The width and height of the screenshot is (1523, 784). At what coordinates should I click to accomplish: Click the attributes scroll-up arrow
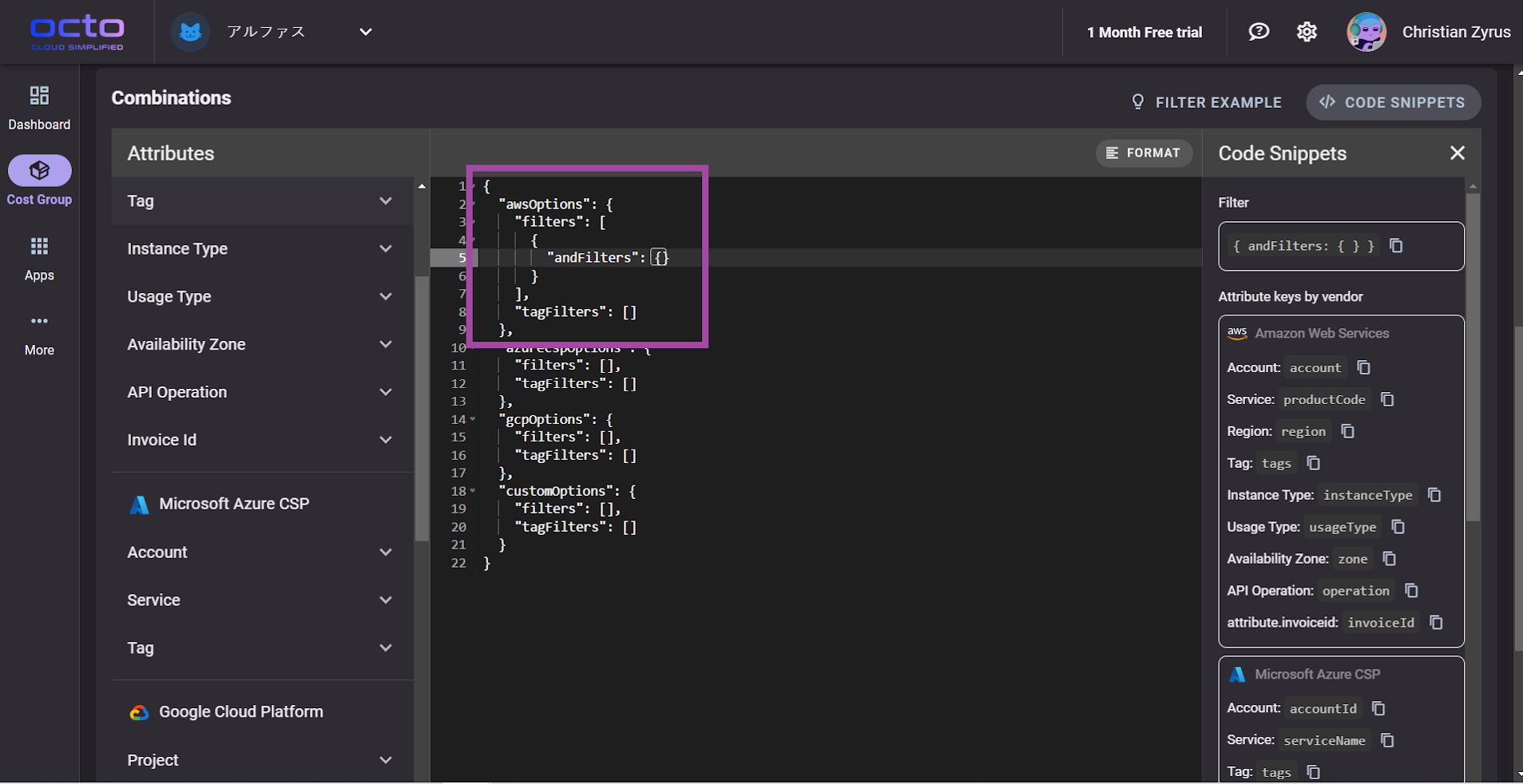(x=422, y=186)
